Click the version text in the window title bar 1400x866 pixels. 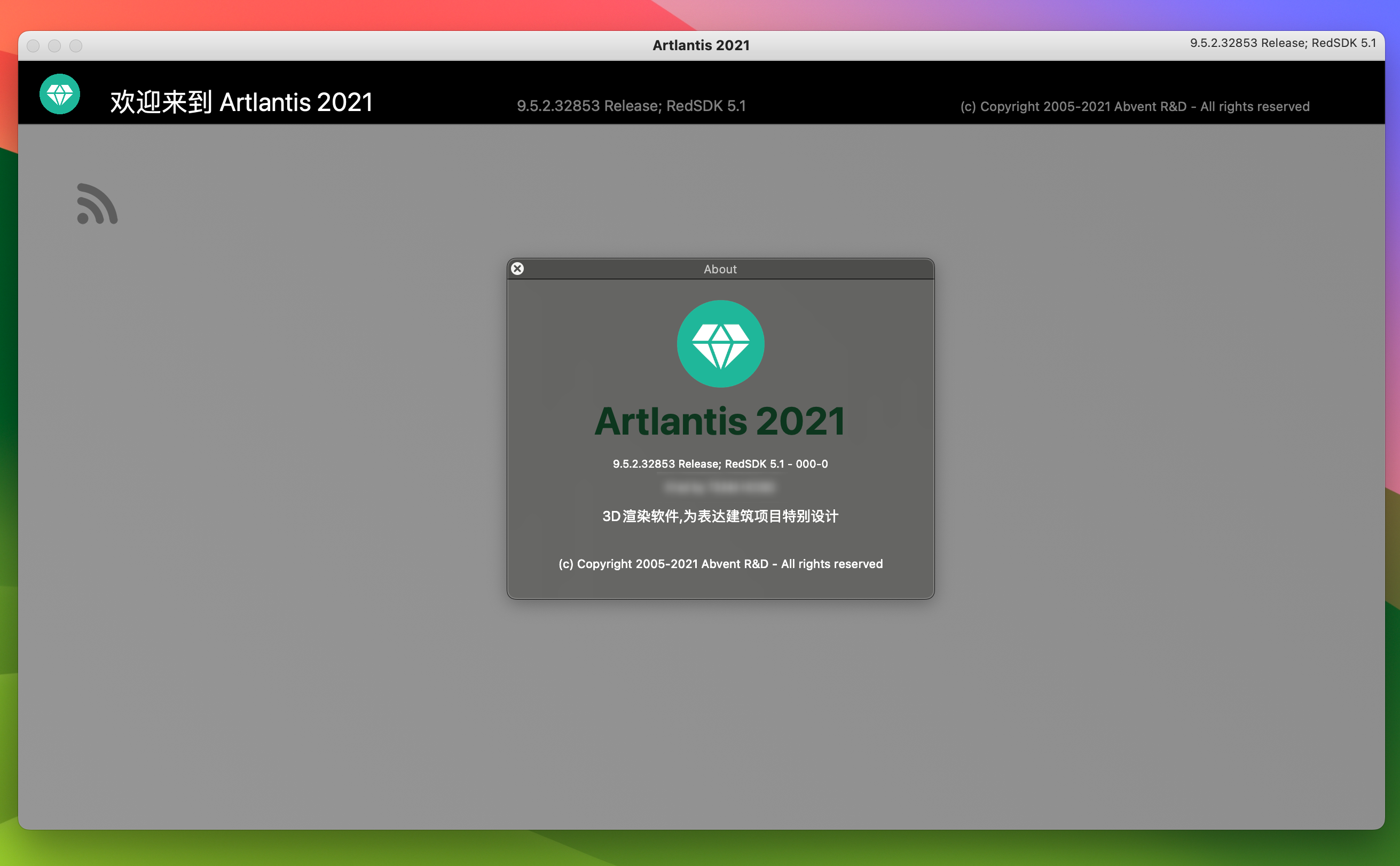(1283, 43)
